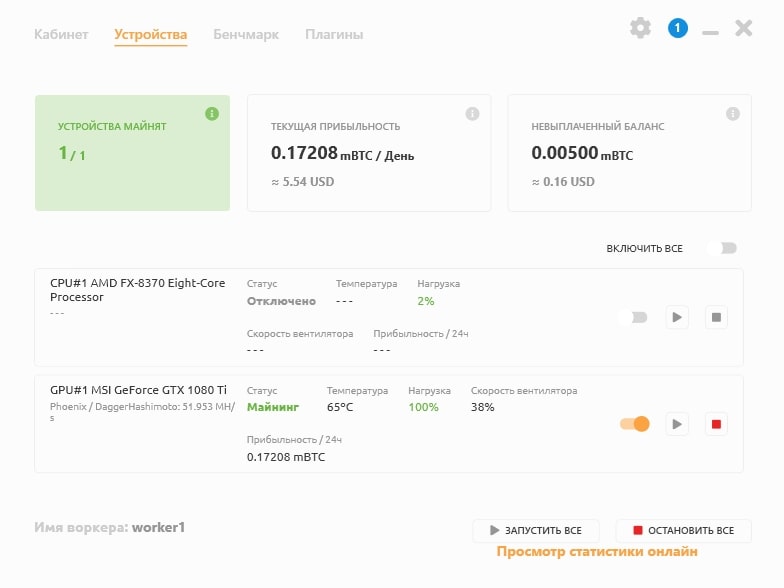The image size is (784, 588).
Task: Start mining on CPU#1 with play icon
Action: tap(677, 318)
